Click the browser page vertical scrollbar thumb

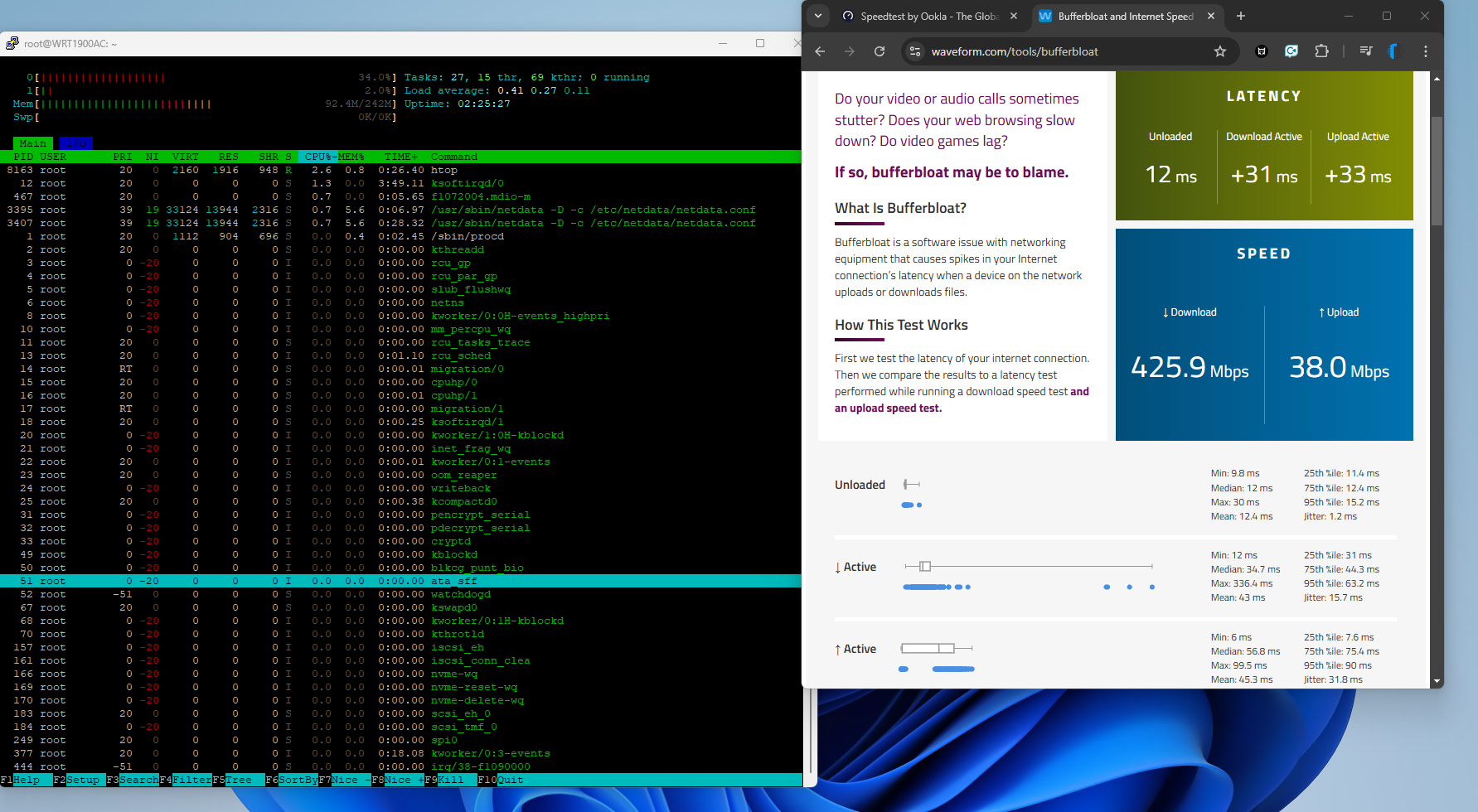[1437, 170]
